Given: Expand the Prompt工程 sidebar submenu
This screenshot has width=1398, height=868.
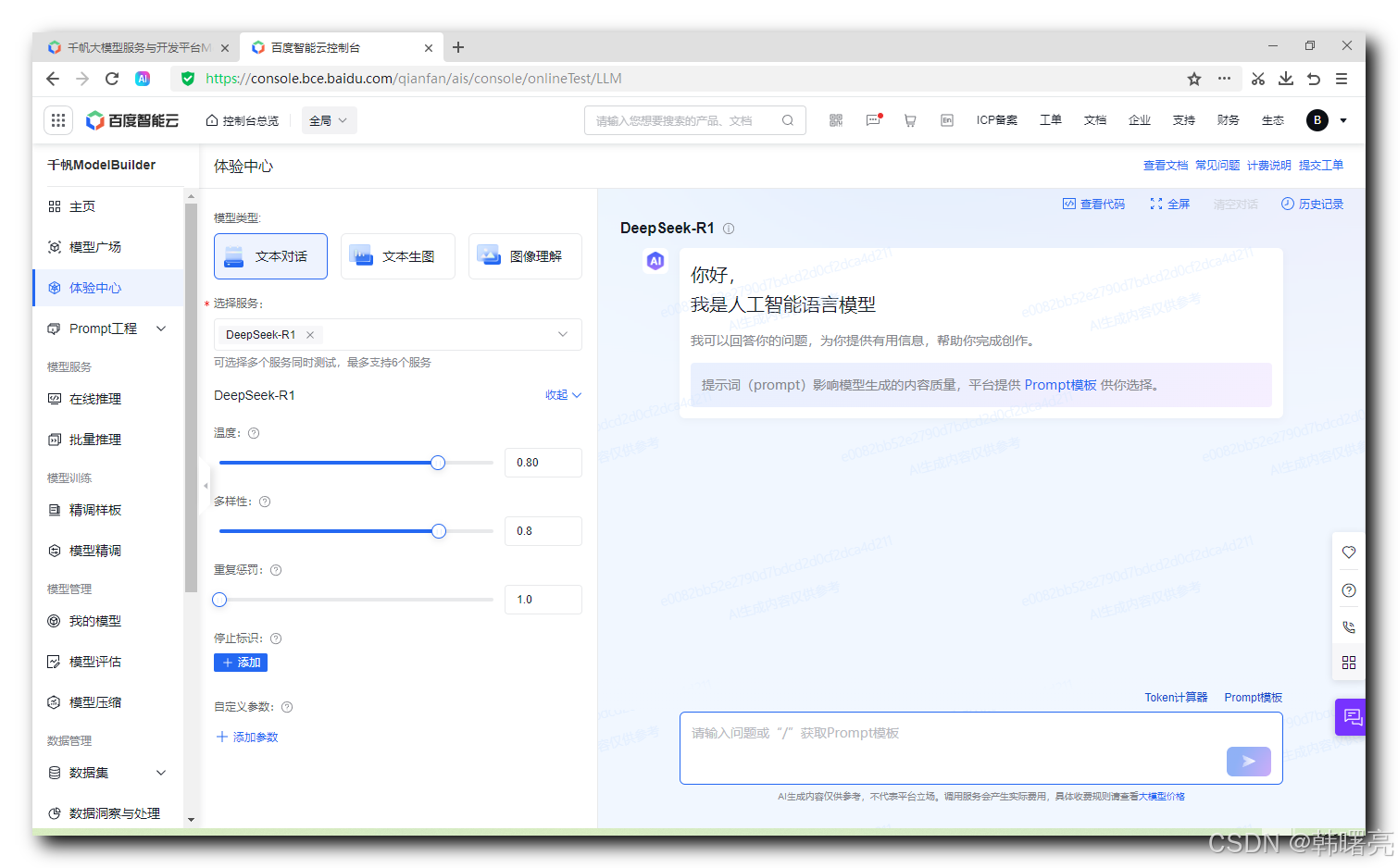Looking at the screenshot, I should 161,329.
